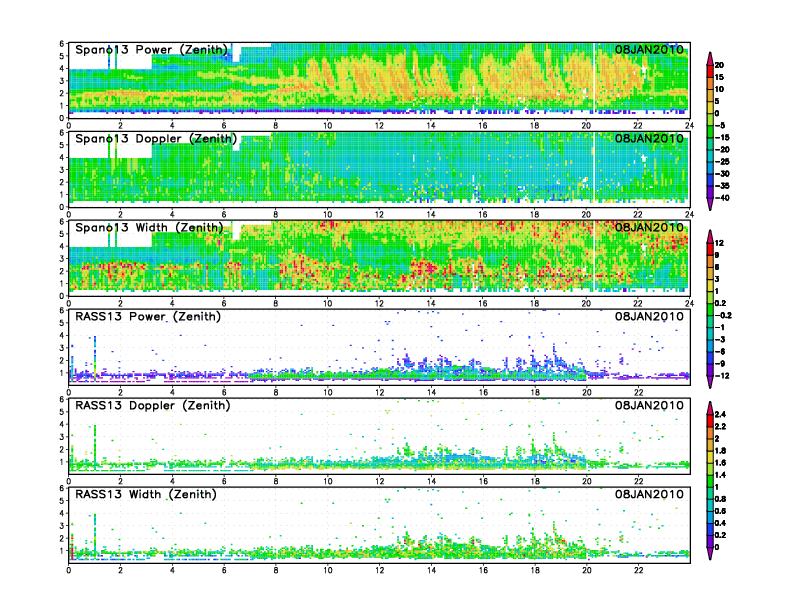This screenshot has height=612, width=792.
Task: Click hour 22 tick under RASS13 Width plot
Action: coord(638,570)
